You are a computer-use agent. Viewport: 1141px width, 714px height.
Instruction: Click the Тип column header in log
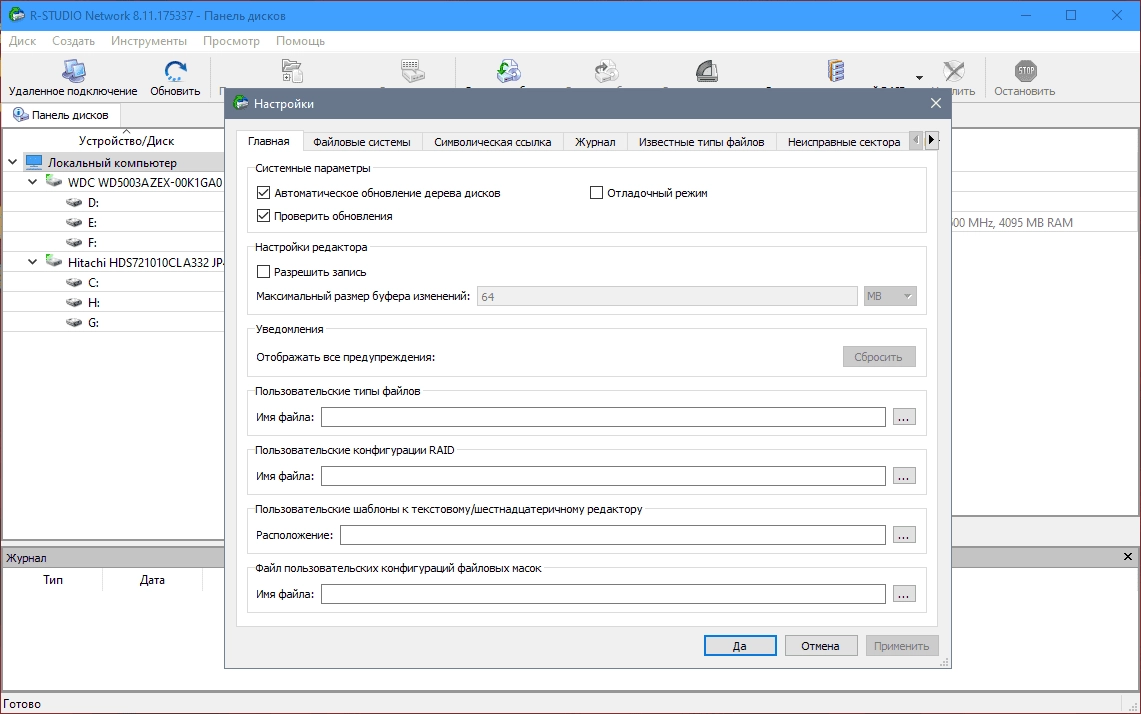coord(52,580)
